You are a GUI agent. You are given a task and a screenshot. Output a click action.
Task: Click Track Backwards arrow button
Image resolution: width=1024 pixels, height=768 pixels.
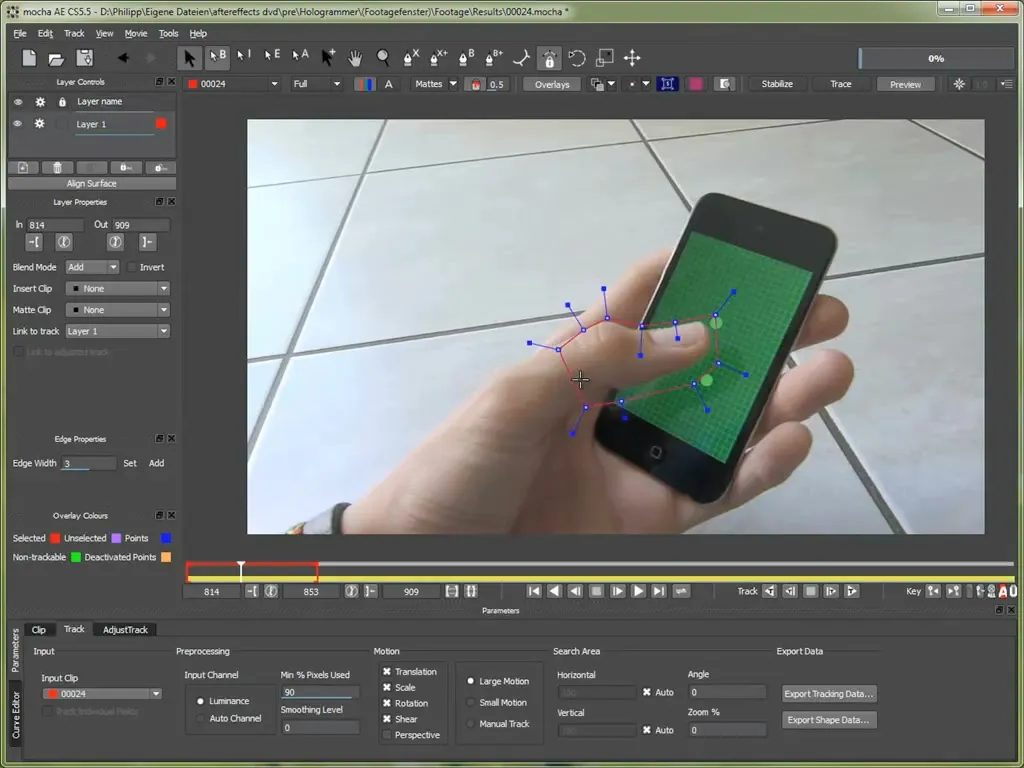[771, 592]
